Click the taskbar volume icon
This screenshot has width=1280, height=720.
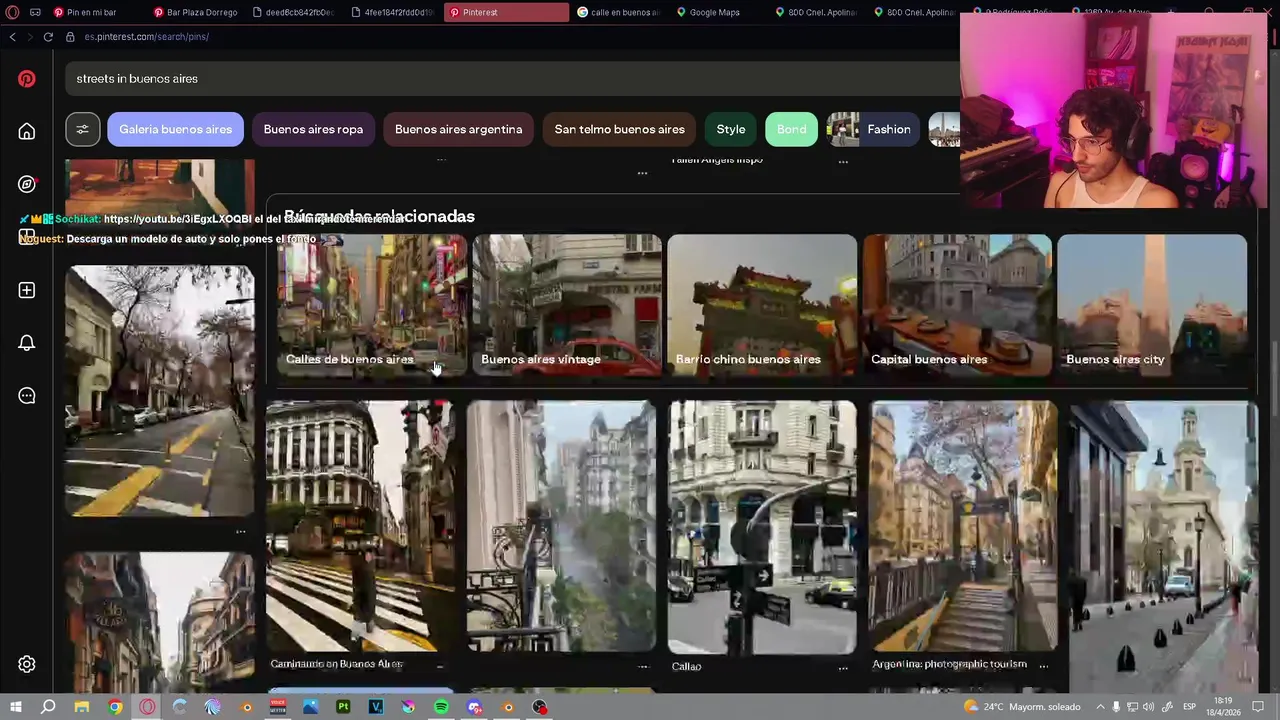[1148, 707]
